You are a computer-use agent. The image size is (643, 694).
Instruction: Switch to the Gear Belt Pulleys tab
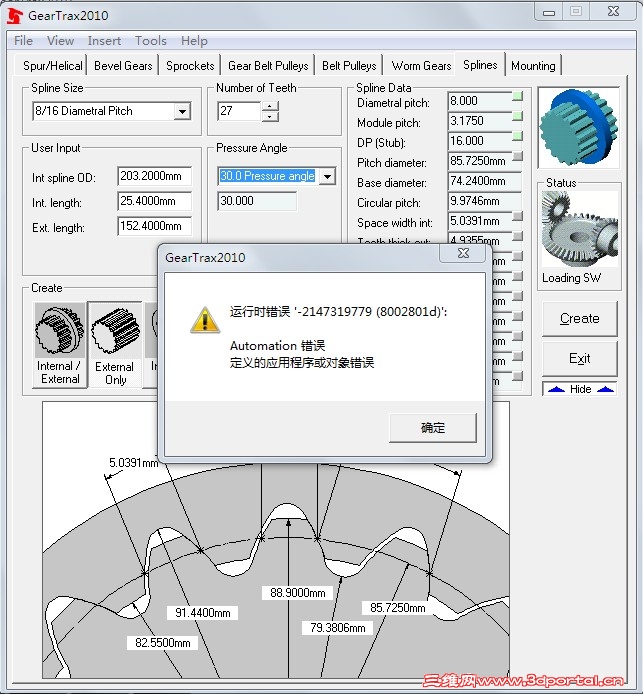pyautogui.click(x=268, y=66)
